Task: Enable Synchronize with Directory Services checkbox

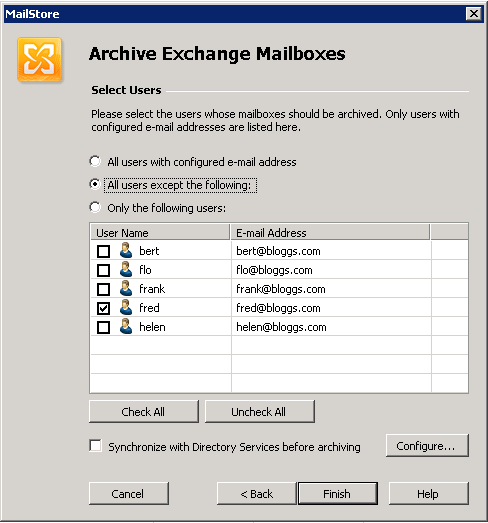Action: click(x=96, y=446)
